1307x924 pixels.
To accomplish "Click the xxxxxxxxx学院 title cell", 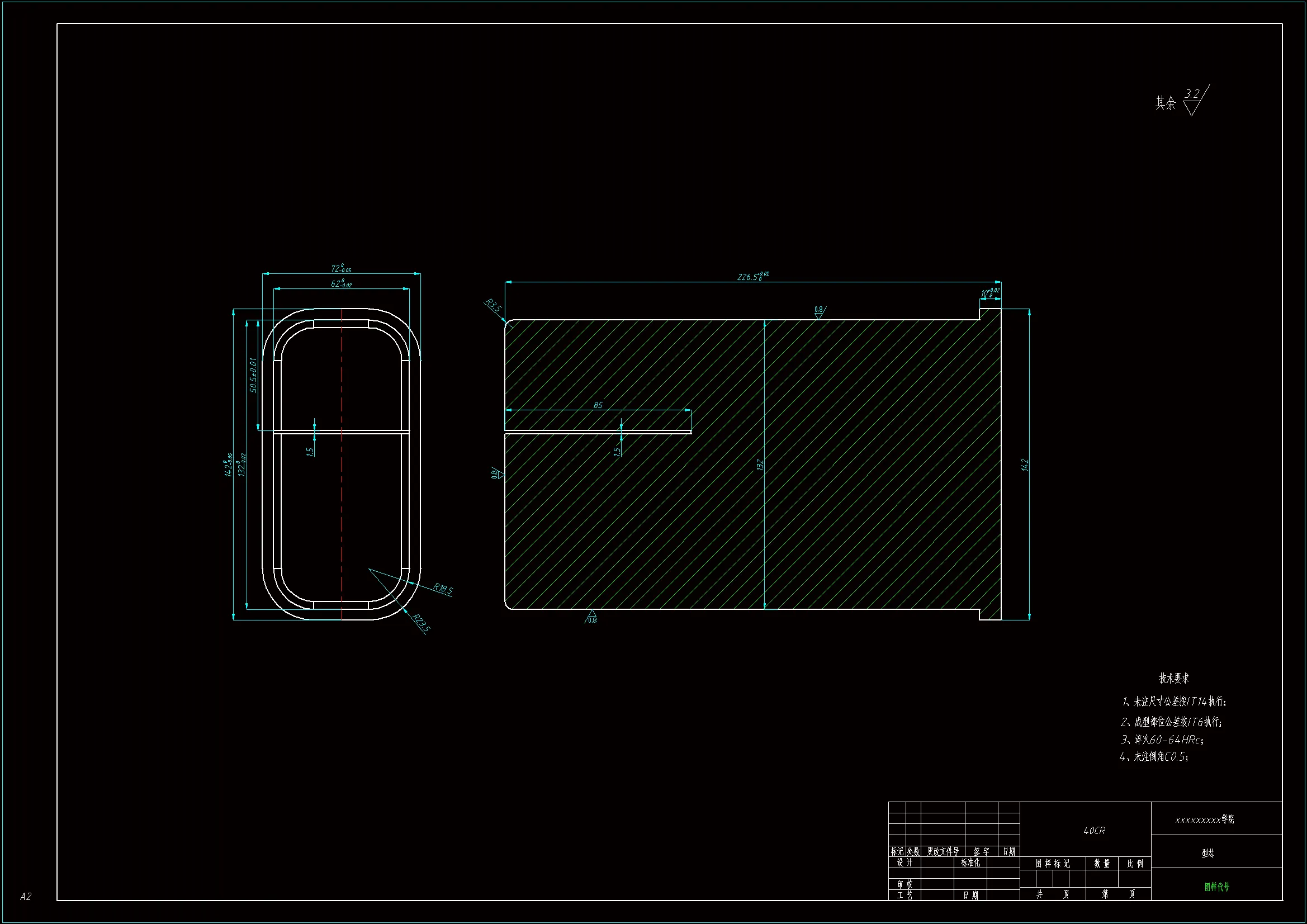I will (1205, 819).
